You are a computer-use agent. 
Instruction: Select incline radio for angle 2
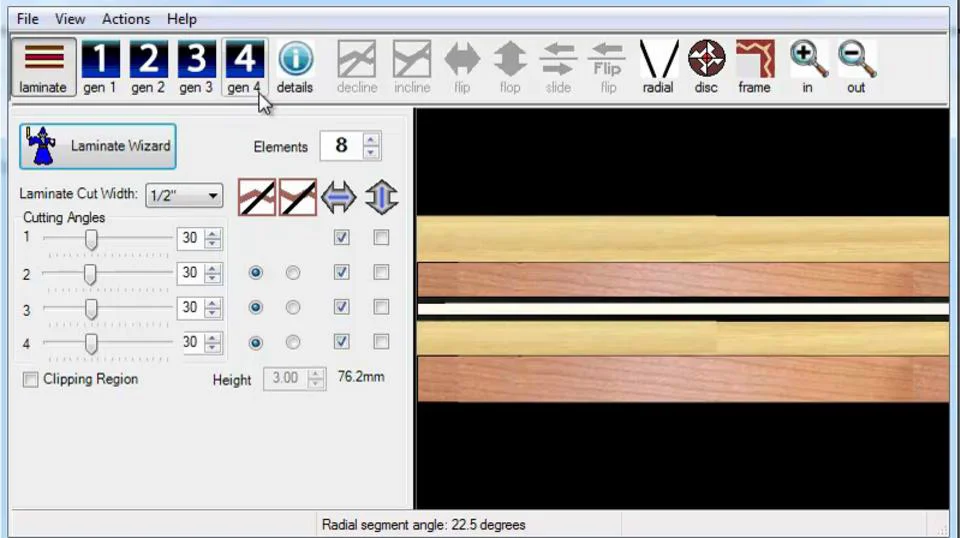[x=293, y=272]
